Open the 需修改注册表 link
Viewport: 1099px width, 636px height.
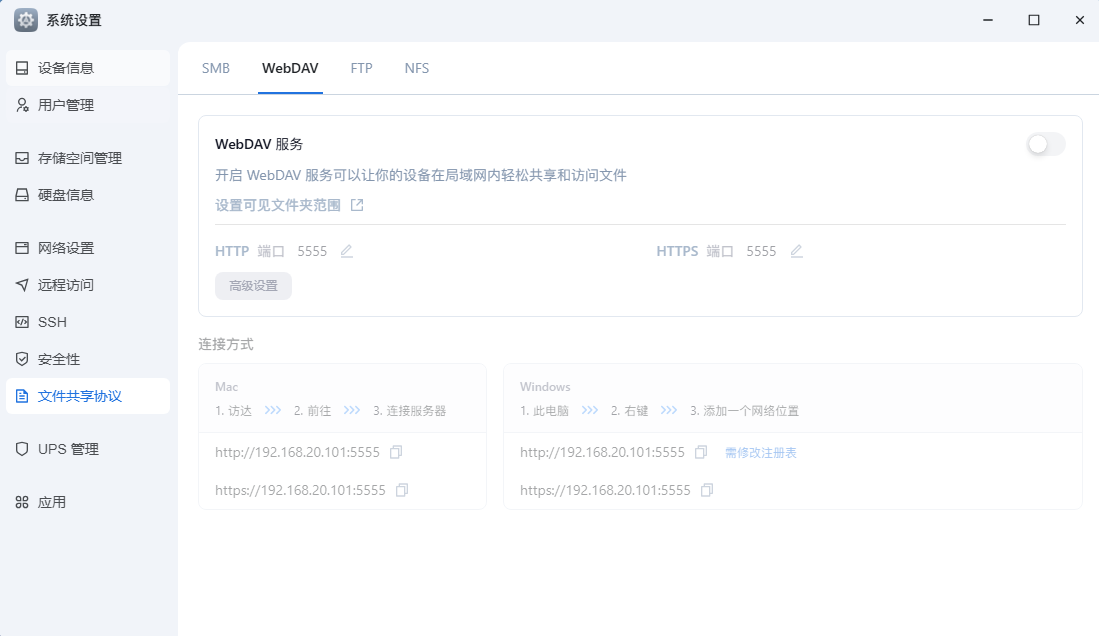click(x=760, y=453)
